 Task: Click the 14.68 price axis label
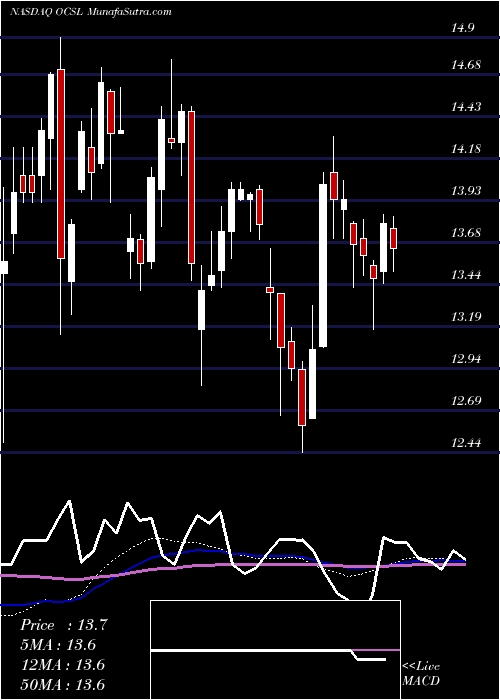467,65
